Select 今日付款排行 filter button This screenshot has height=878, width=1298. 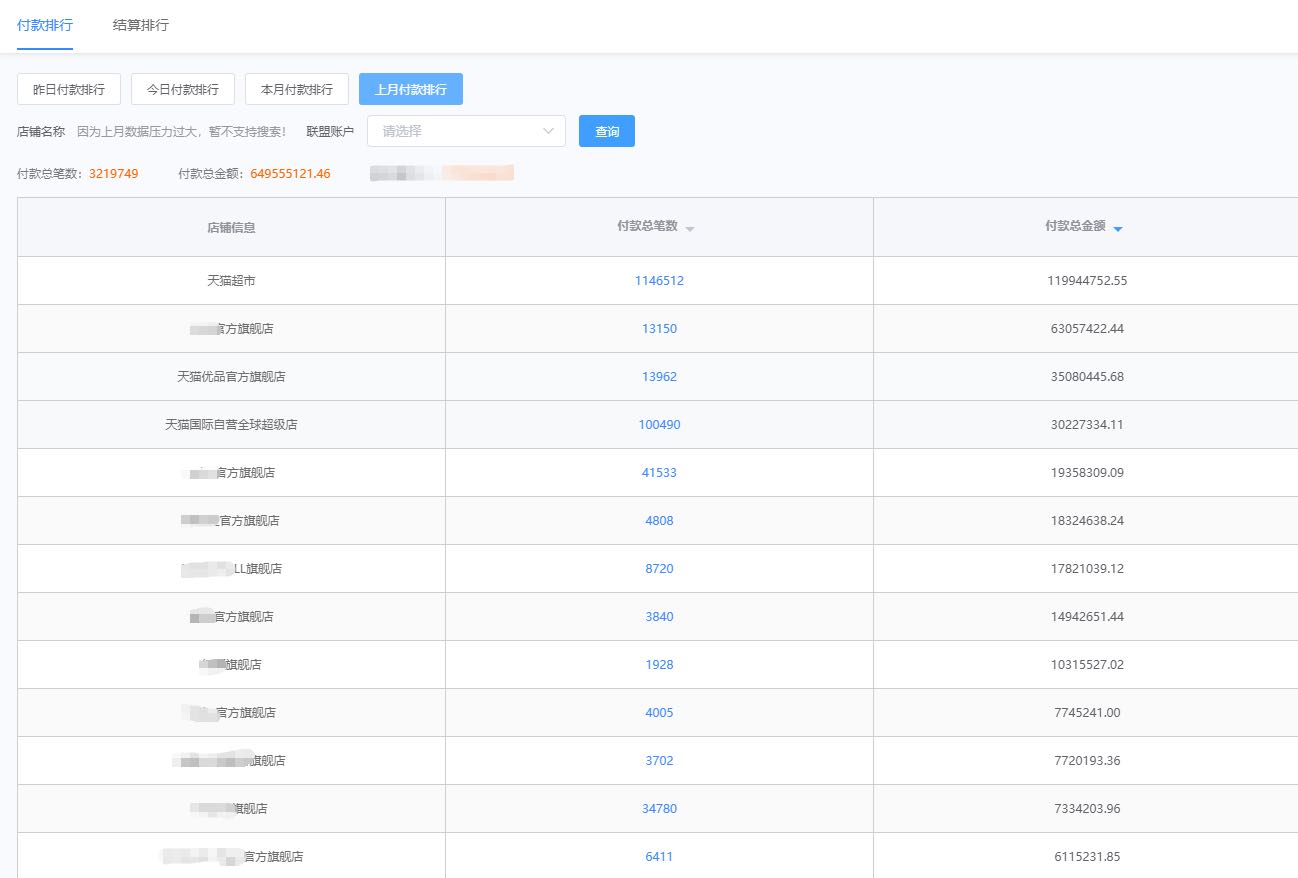pos(183,89)
